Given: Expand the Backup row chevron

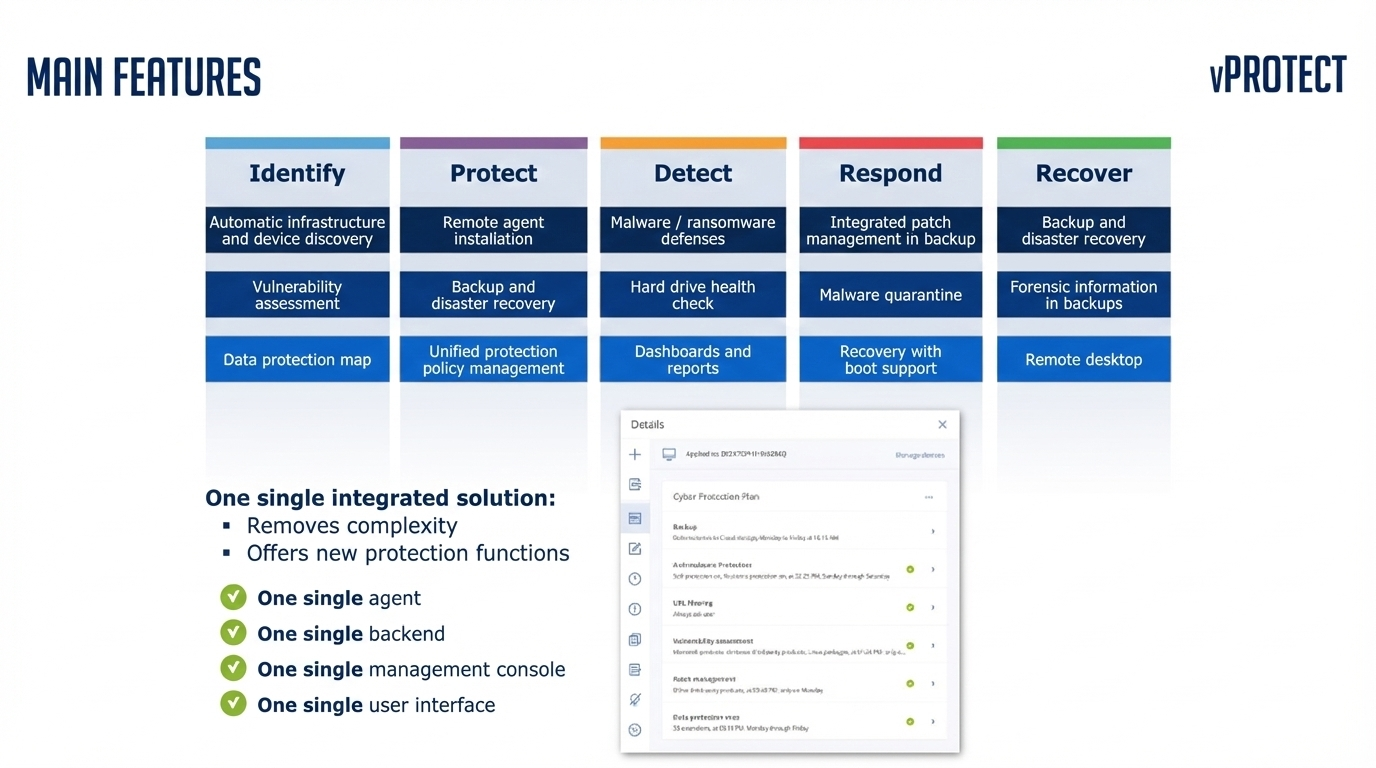Looking at the screenshot, I should click(933, 532).
